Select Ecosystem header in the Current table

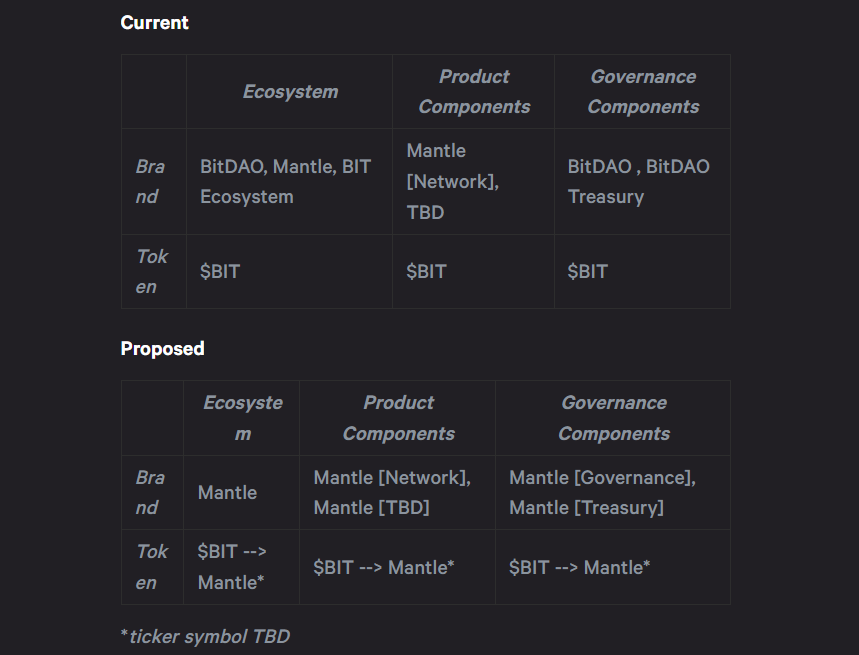290,91
